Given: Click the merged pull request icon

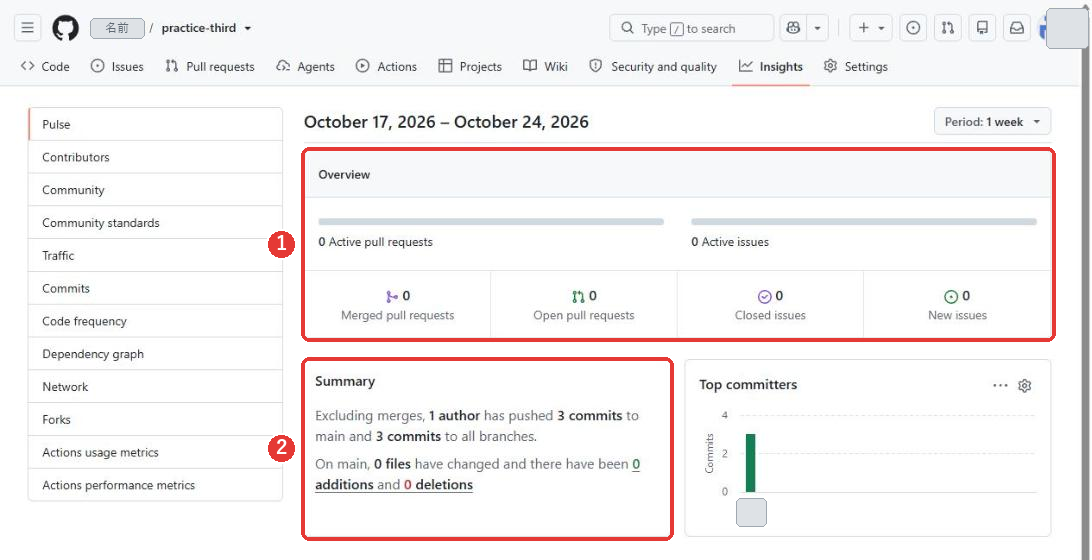Looking at the screenshot, I should tap(392, 297).
